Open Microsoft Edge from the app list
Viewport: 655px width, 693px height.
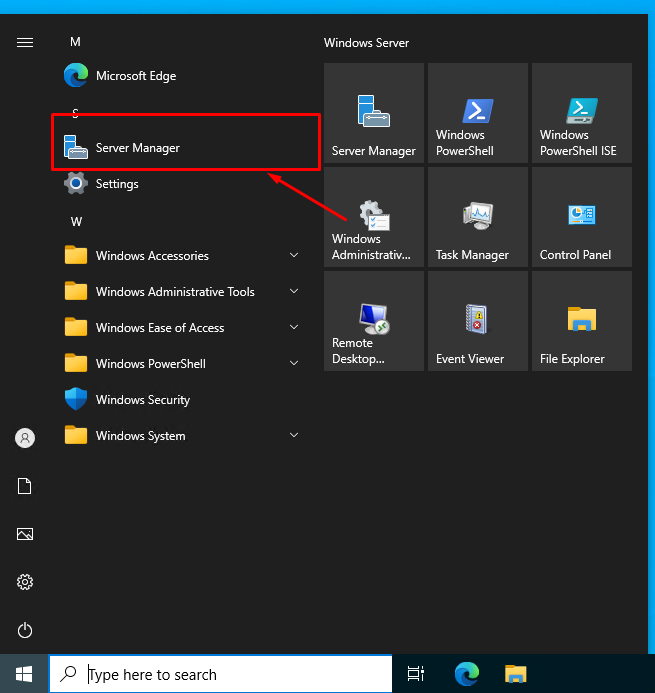[136, 76]
